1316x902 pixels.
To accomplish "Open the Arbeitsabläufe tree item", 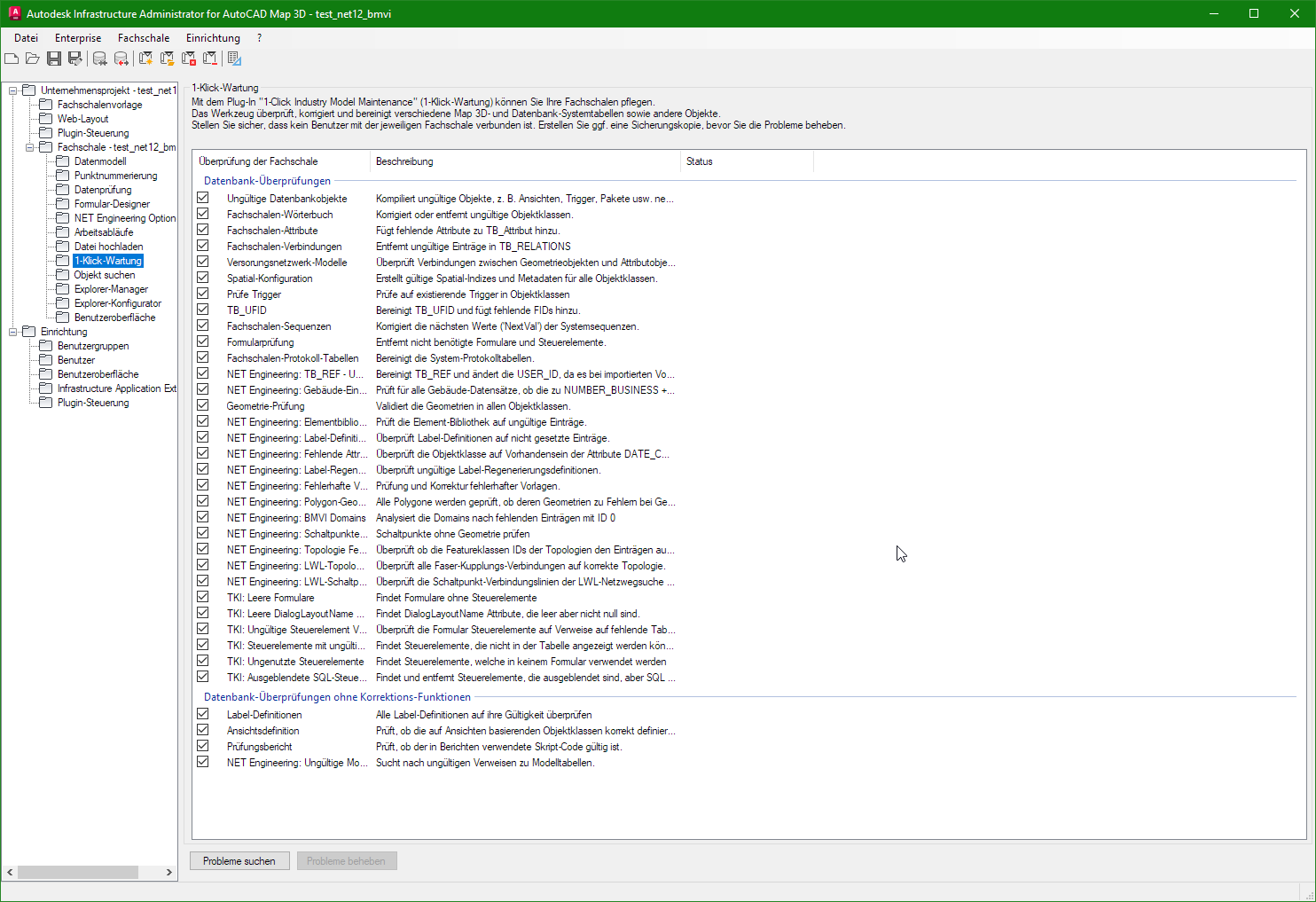I will (x=104, y=232).
